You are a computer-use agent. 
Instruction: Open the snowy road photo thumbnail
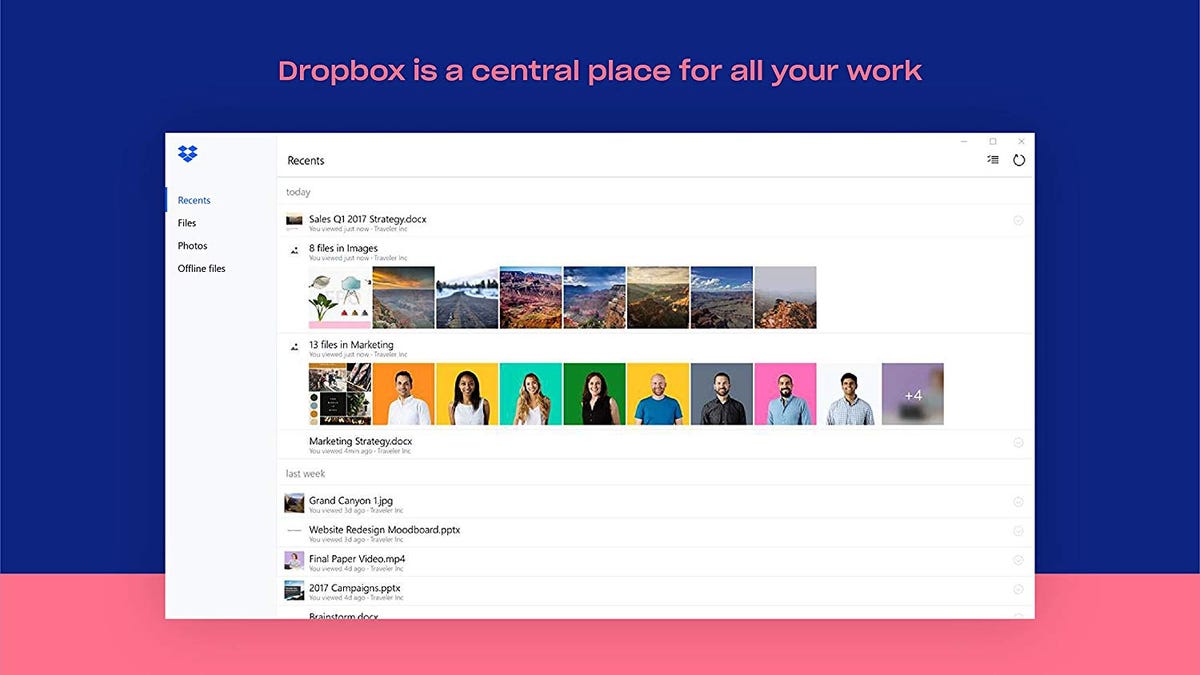(467, 297)
